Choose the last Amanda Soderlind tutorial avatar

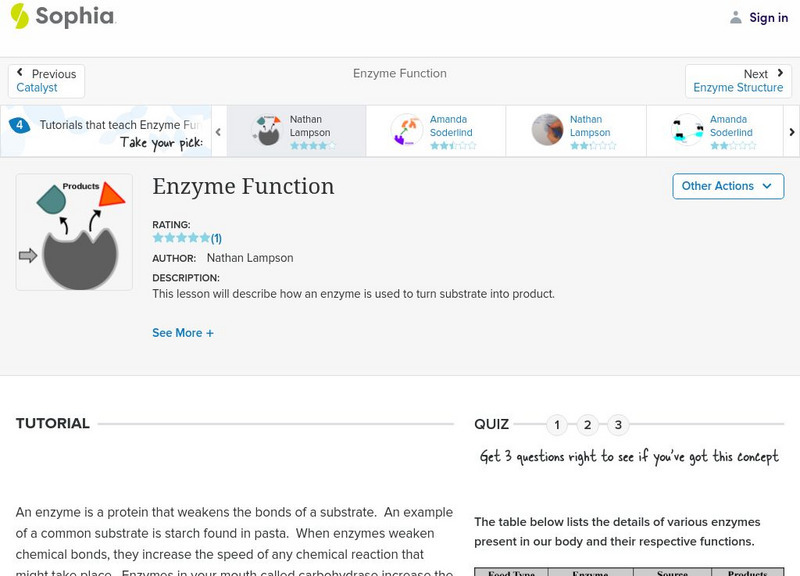687,130
